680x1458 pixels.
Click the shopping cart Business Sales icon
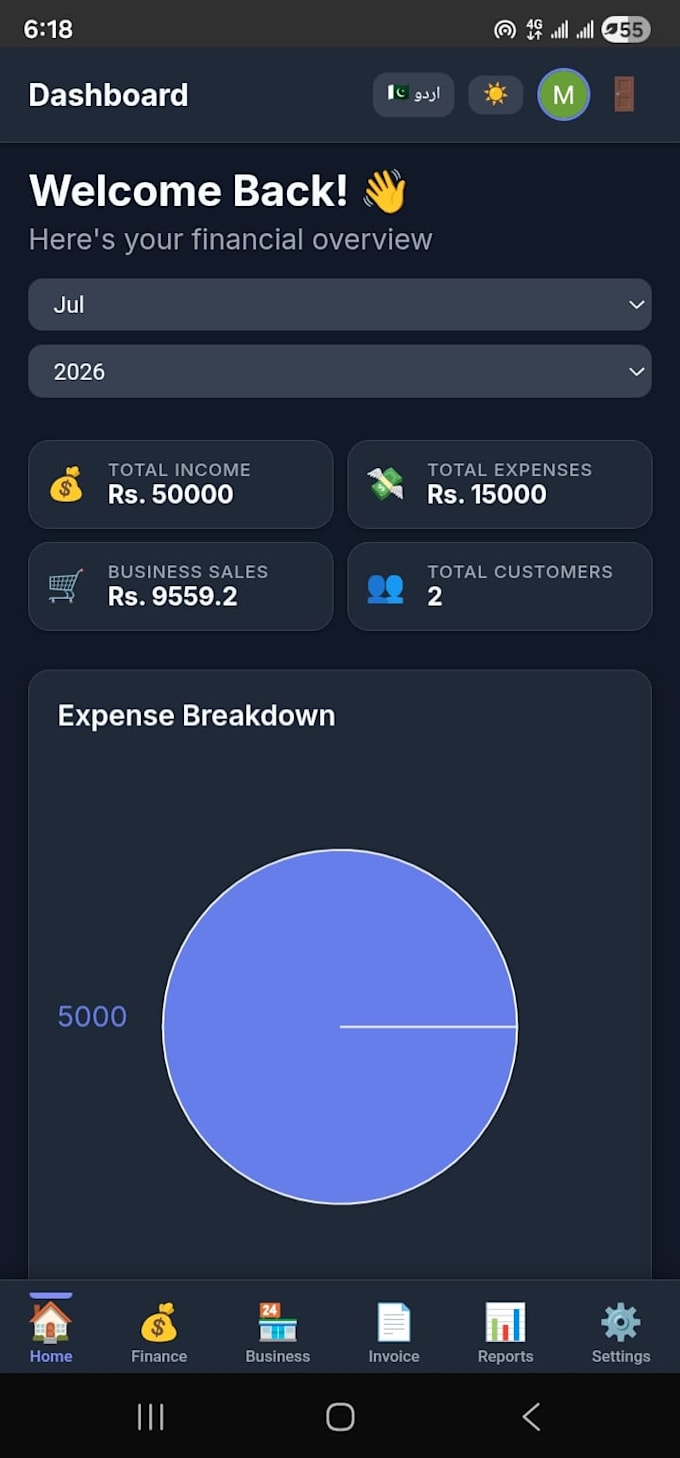pyautogui.click(x=66, y=586)
